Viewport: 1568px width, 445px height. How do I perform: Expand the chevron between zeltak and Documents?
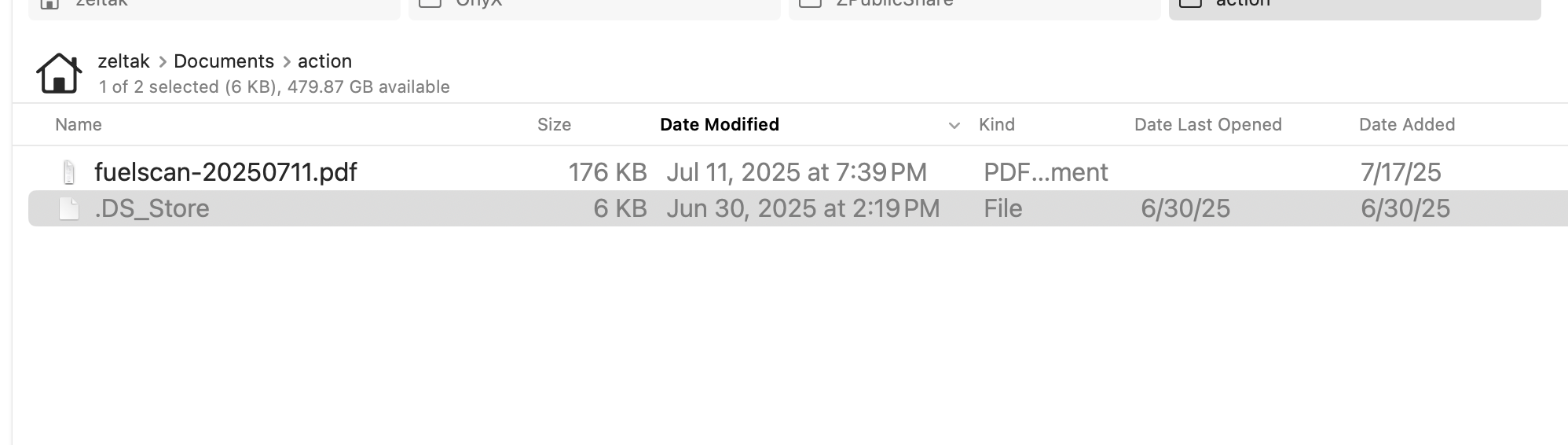[x=163, y=61]
